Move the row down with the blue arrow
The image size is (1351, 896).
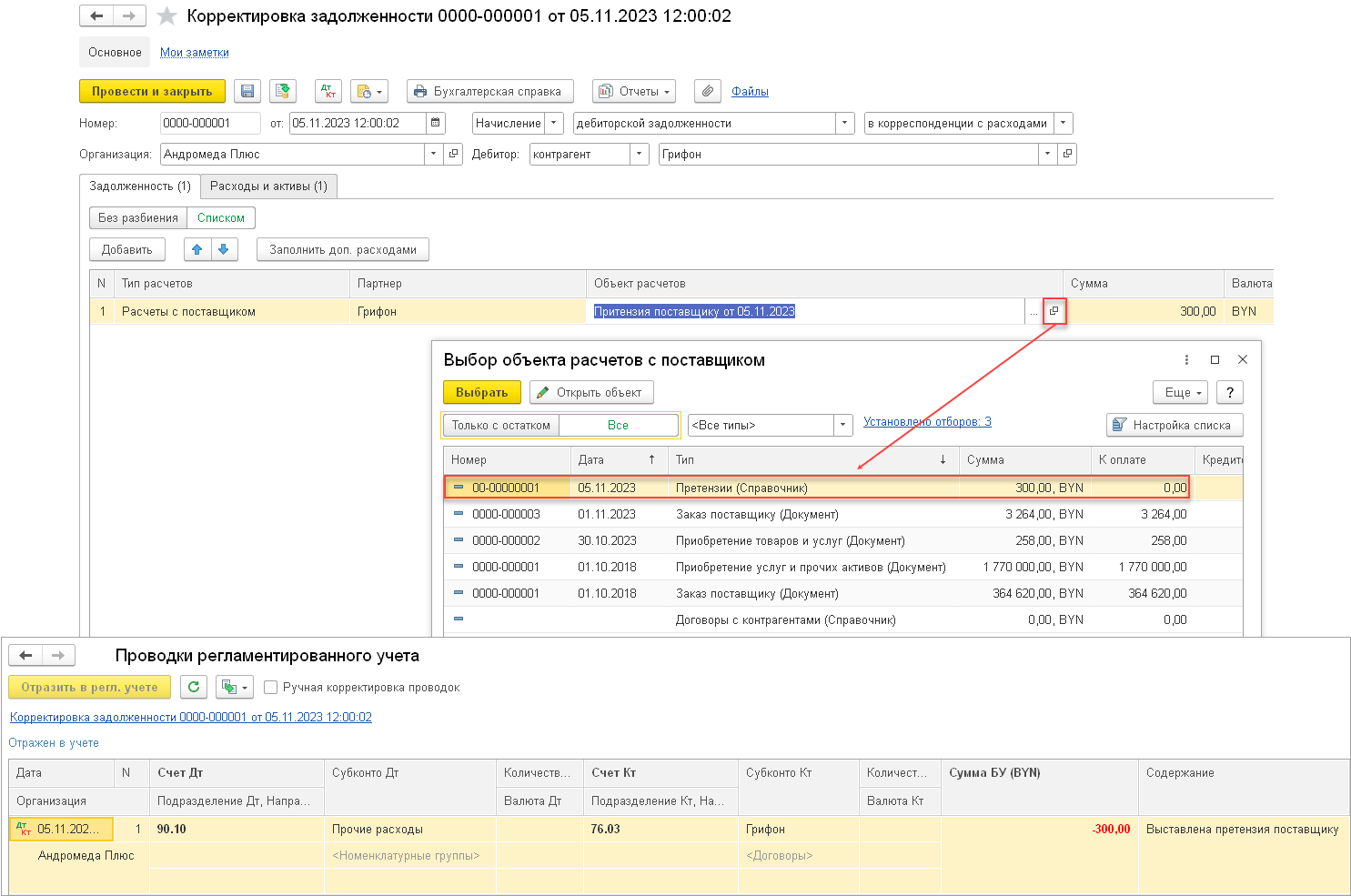(225, 249)
